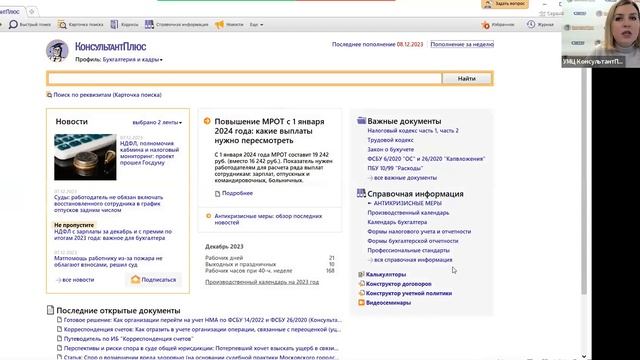The width and height of the screenshot is (640, 360).
Task: Open Журнал clock icon
Action: [531, 24]
